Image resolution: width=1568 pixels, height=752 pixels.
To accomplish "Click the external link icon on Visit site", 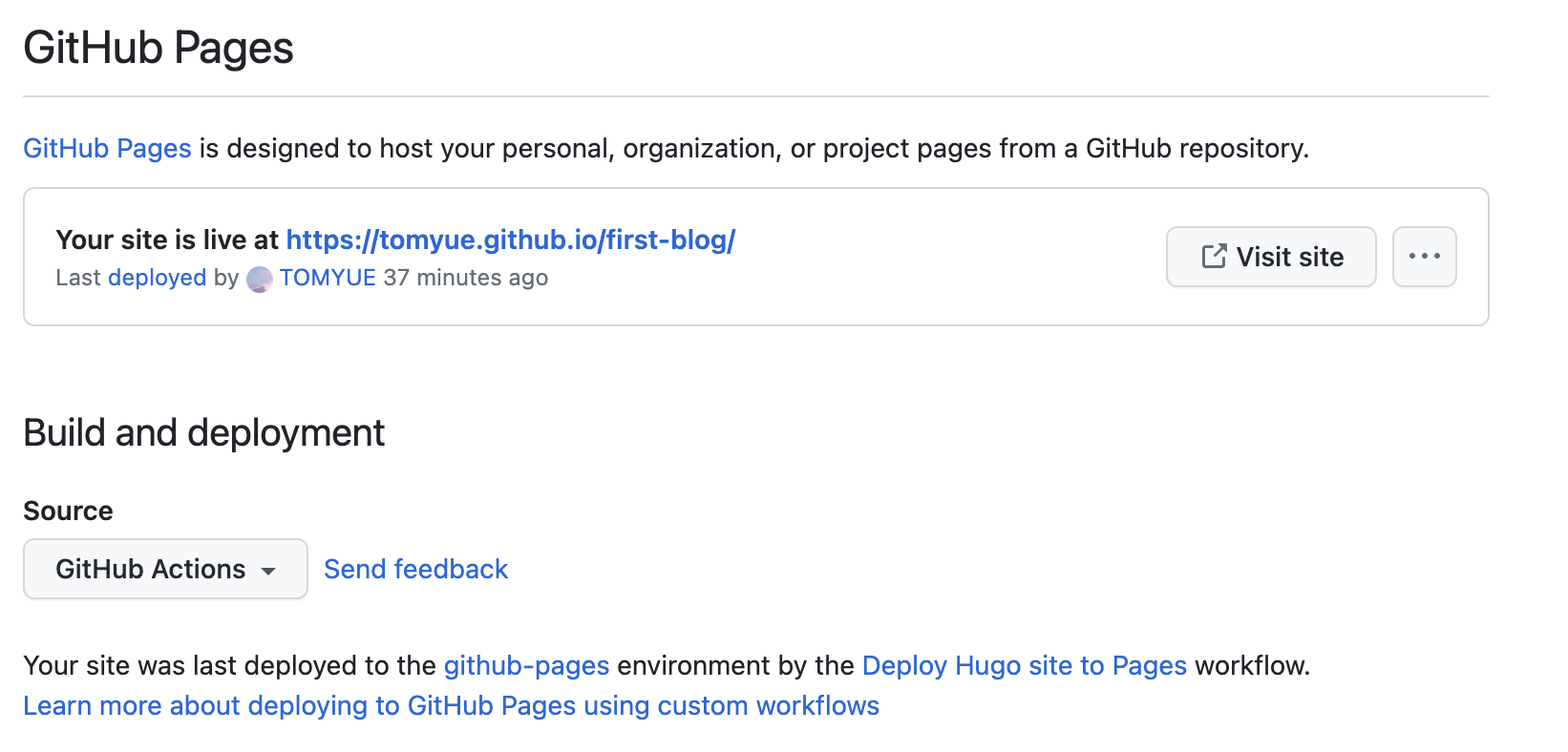I will pos(1214,257).
